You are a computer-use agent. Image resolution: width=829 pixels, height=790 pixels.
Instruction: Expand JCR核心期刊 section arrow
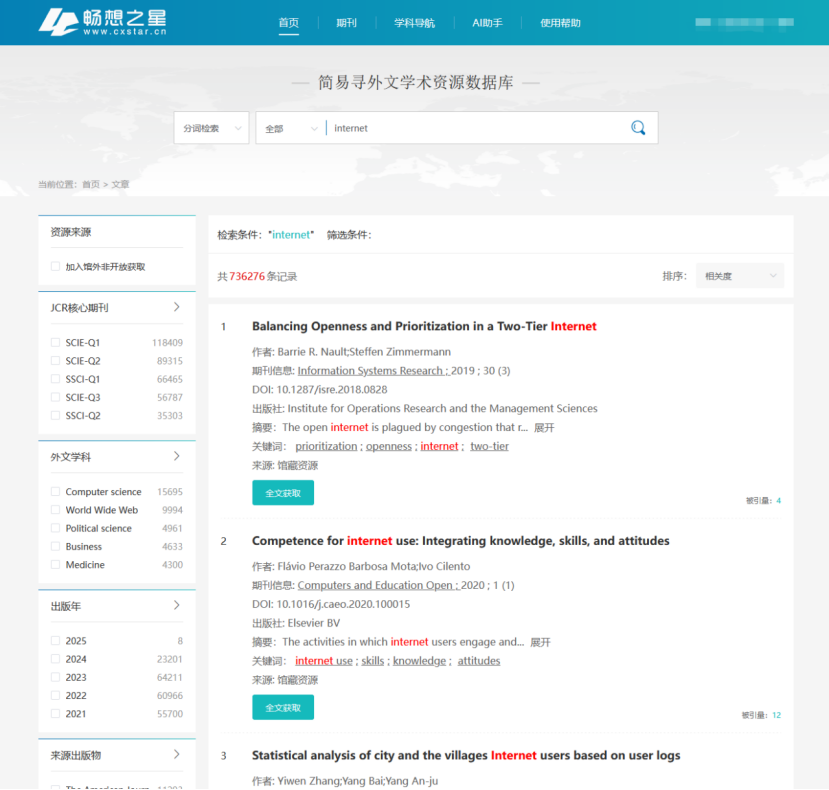click(x=177, y=307)
